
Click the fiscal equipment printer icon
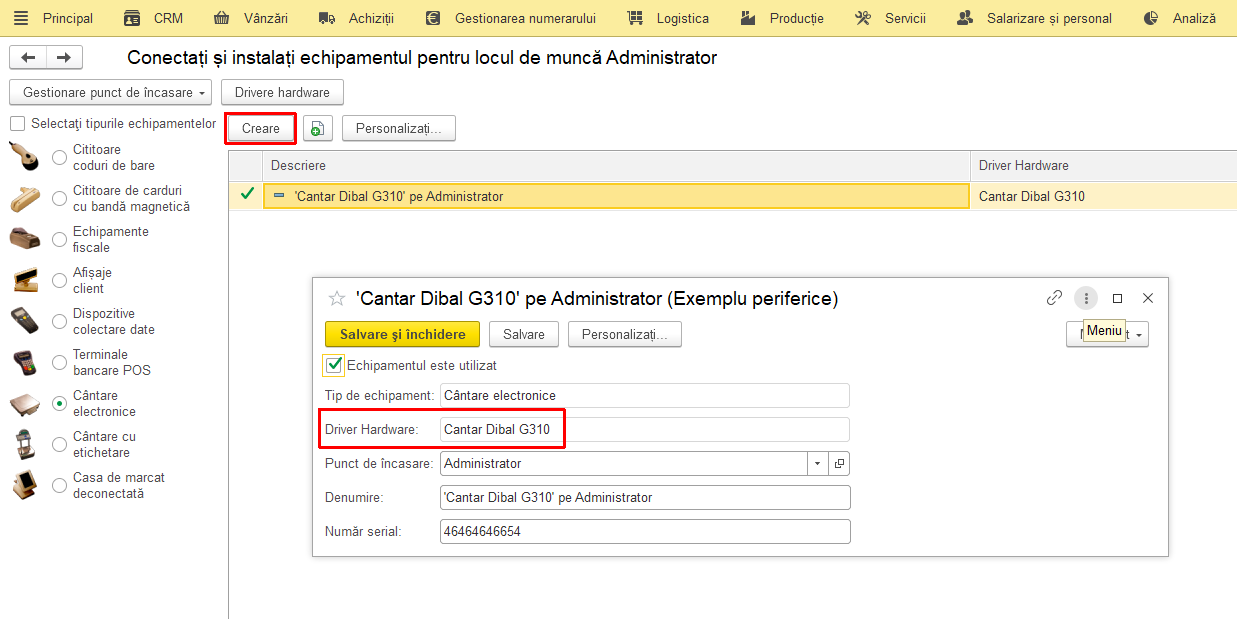pyautogui.click(x=24, y=240)
